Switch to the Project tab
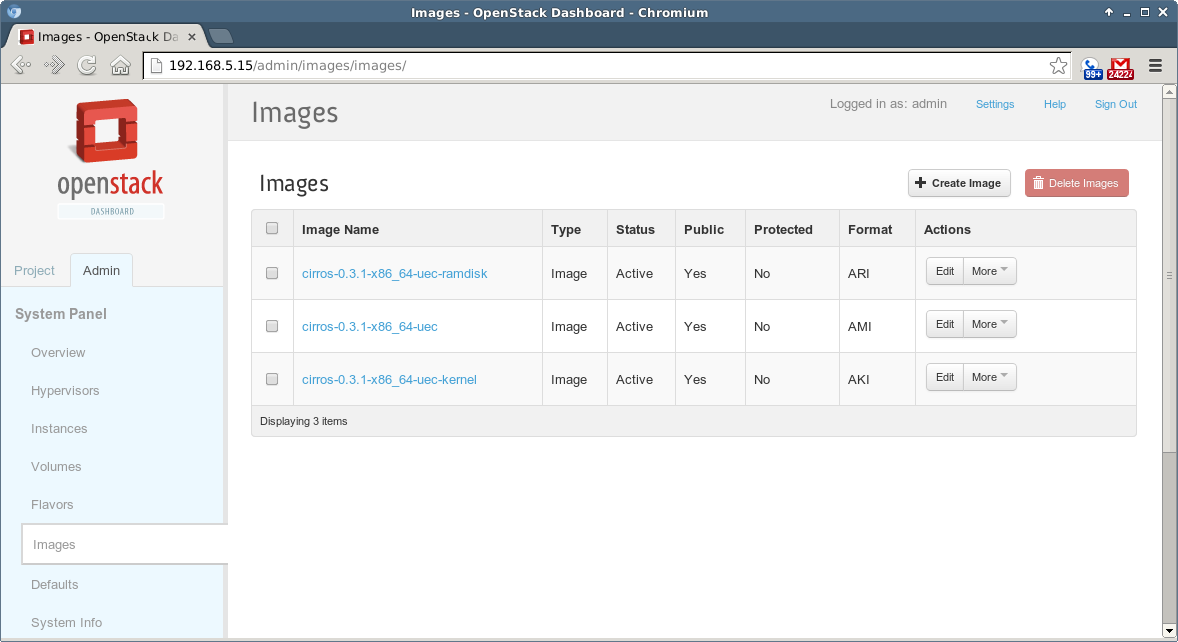Screen dimensions: 1178x642 click(35, 271)
